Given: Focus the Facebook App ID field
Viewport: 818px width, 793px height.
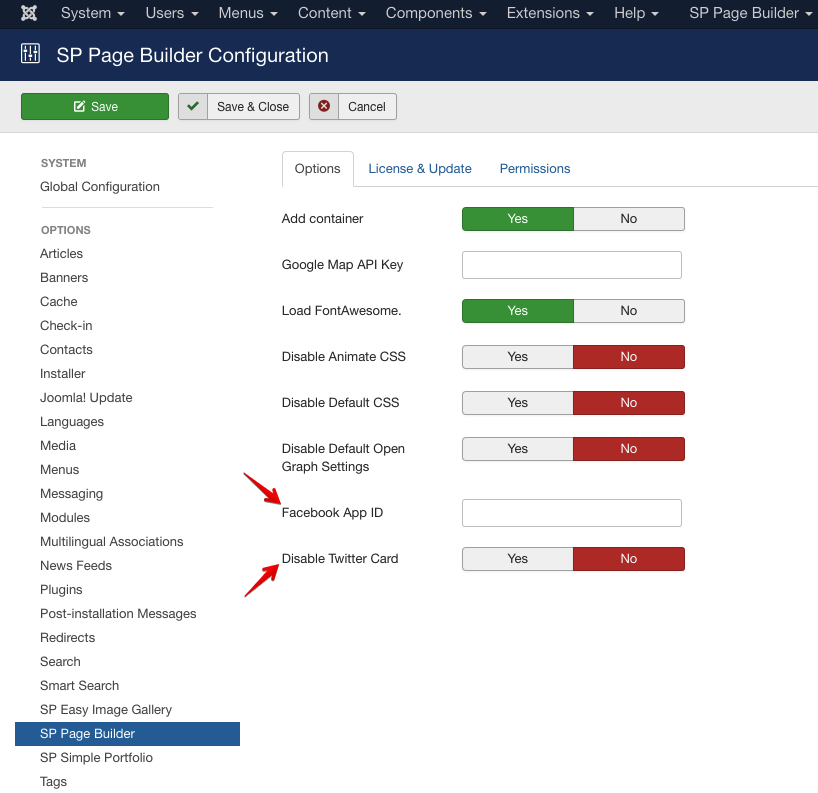Looking at the screenshot, I should tap(572, 513).
